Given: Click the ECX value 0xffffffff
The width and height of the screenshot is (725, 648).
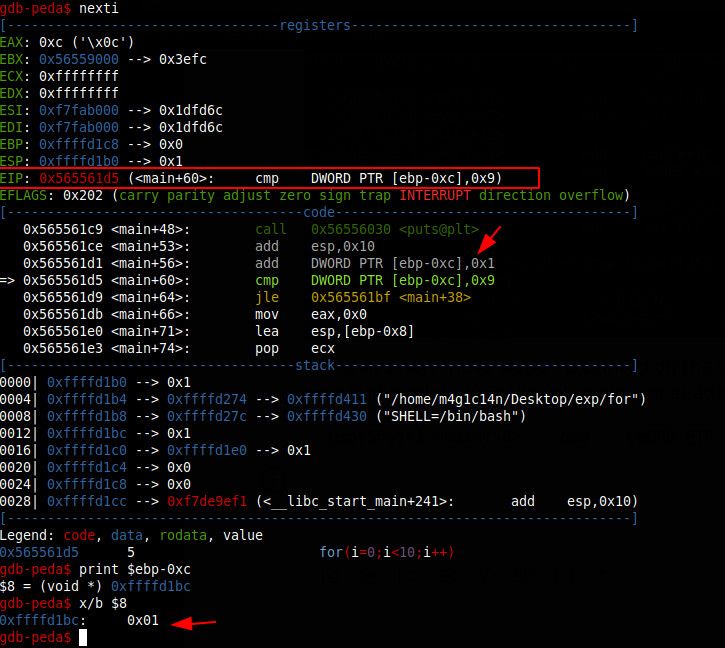Looking at the screenshot, I should click(x=79, y=76).
